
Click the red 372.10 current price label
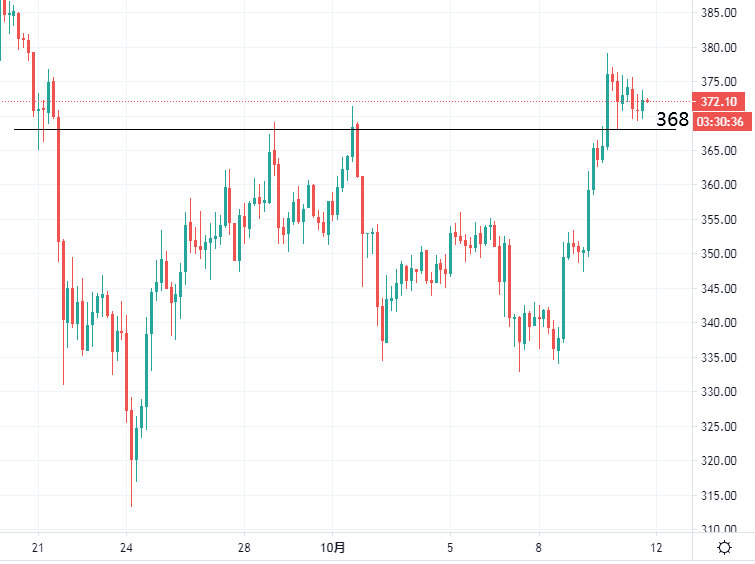pyautogui.click(x=719, y=102)
